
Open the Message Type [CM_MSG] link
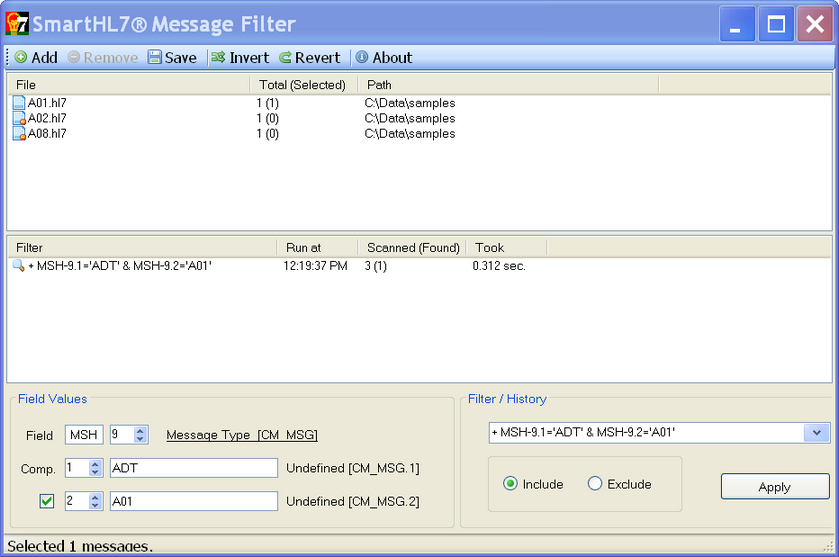[242, 435]
